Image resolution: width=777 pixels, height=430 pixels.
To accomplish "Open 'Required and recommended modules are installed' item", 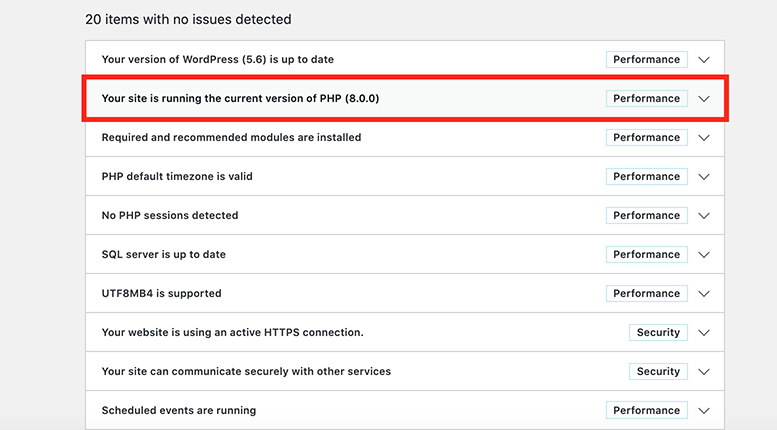I will click(x=231, y=138).
